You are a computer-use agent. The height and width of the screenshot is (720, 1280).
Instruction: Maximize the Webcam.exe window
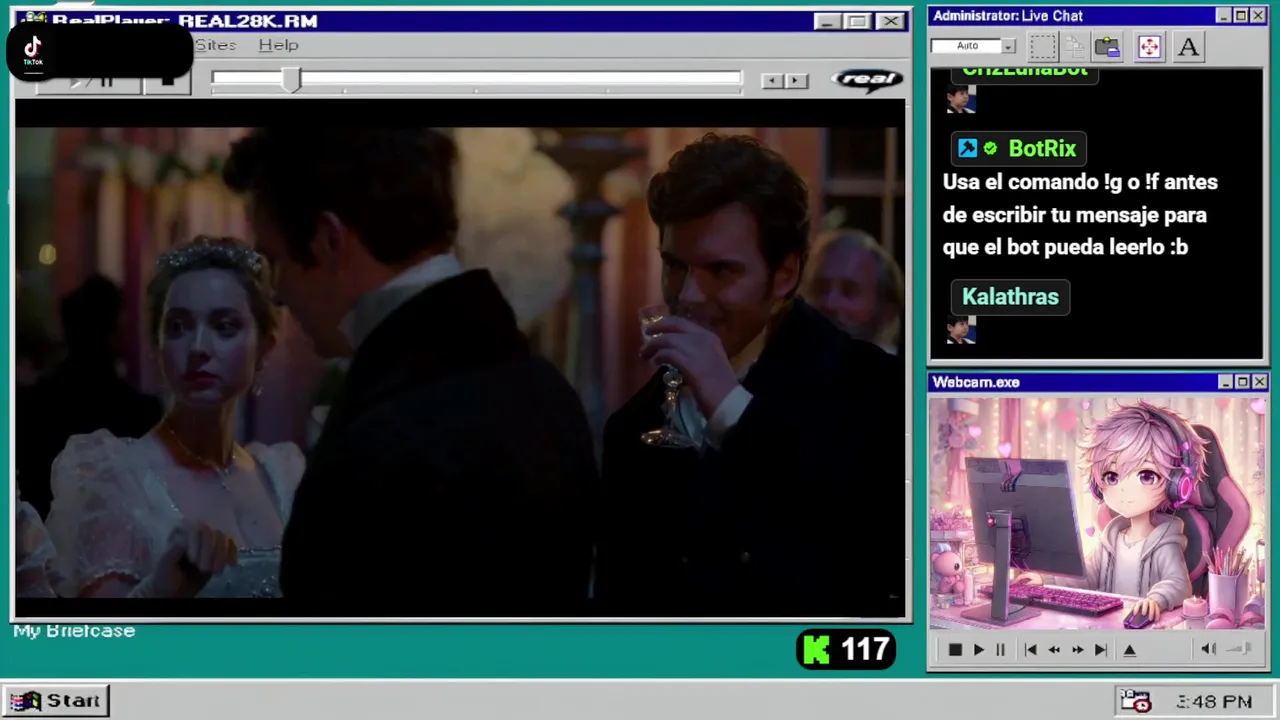pyautogui.click(x=1242, y=382)
